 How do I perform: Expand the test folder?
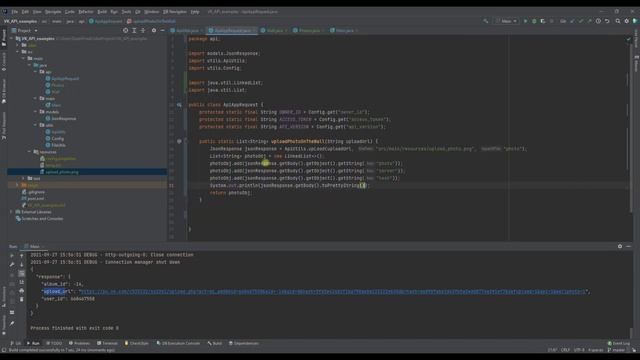(24, 178)
